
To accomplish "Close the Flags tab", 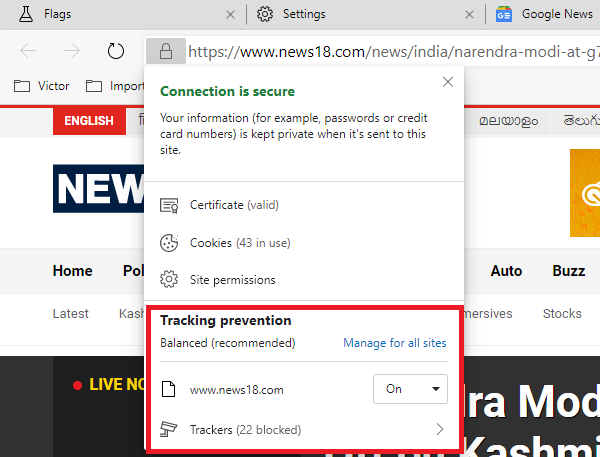I will pyautogui.click(x=230, y=15).
